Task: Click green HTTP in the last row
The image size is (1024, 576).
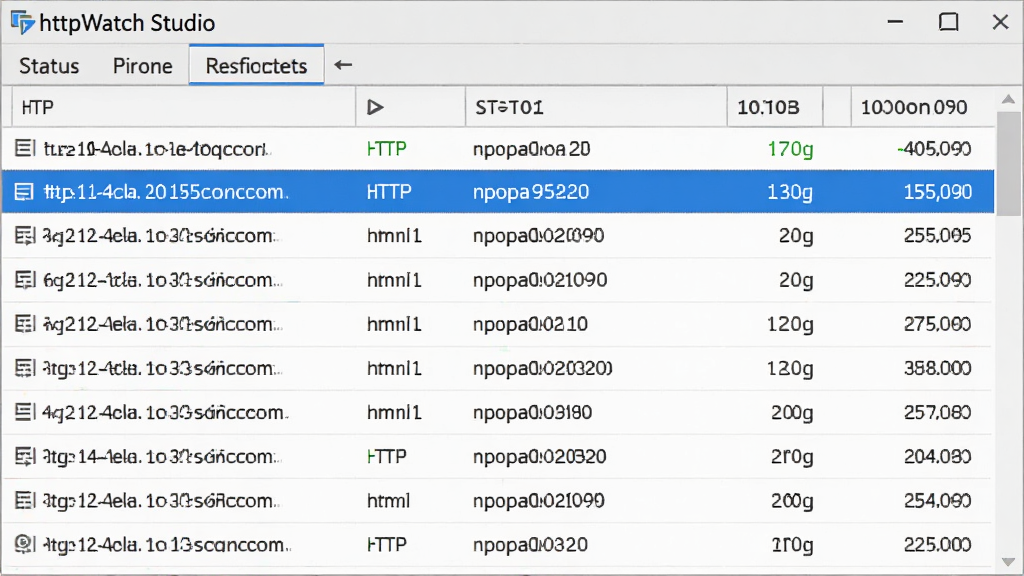Action: (x=387, y=545)
